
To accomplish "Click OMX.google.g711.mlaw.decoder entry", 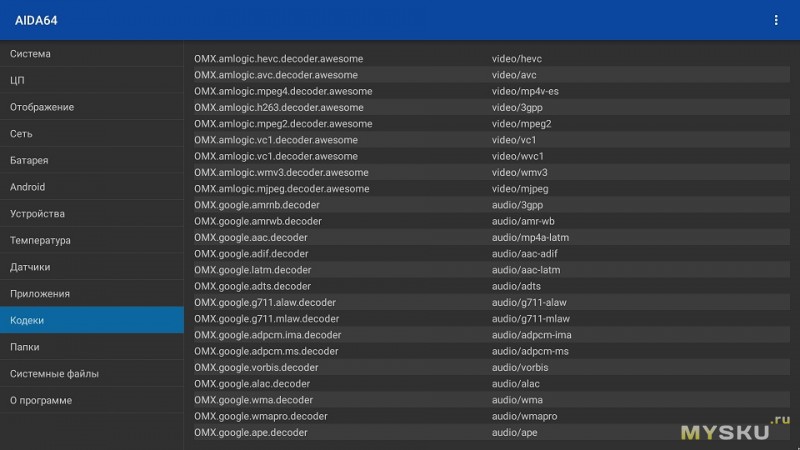I will [x=491, y=318].
